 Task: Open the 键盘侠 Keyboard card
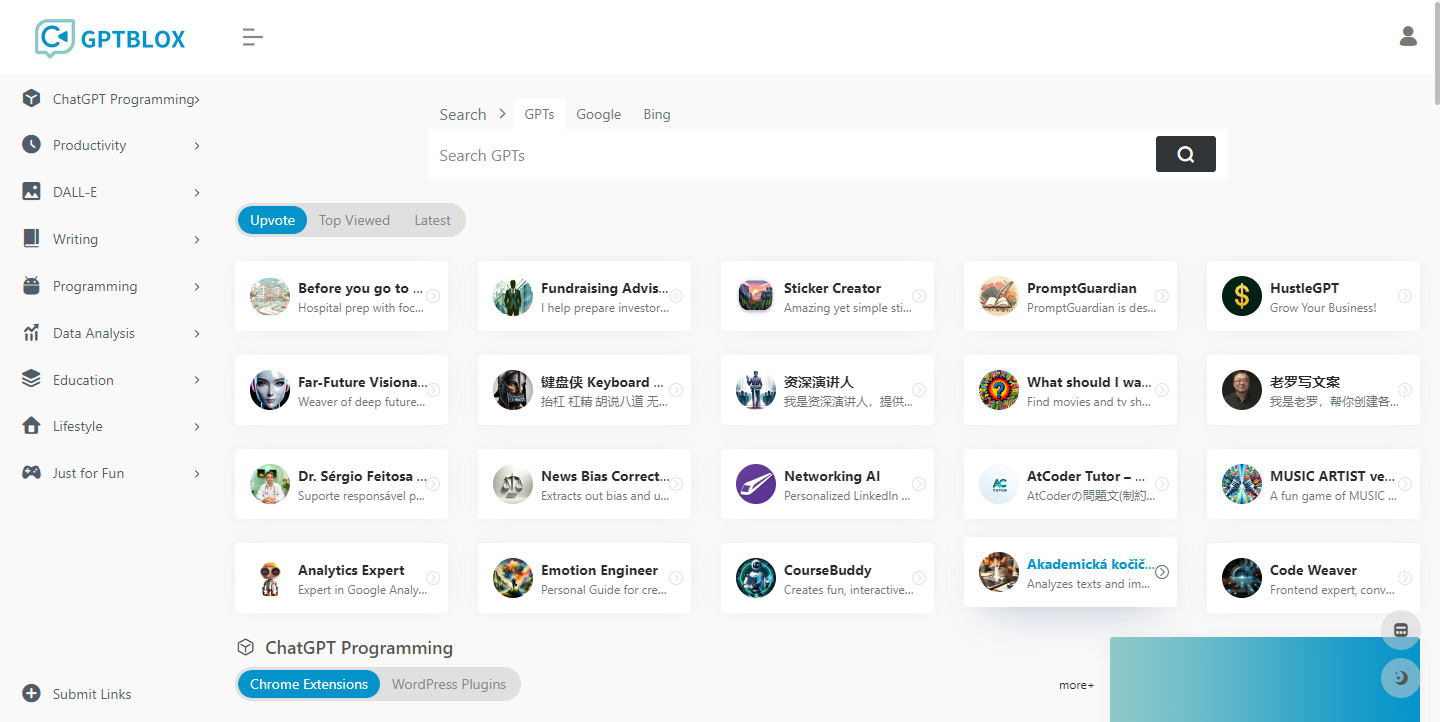584,390
